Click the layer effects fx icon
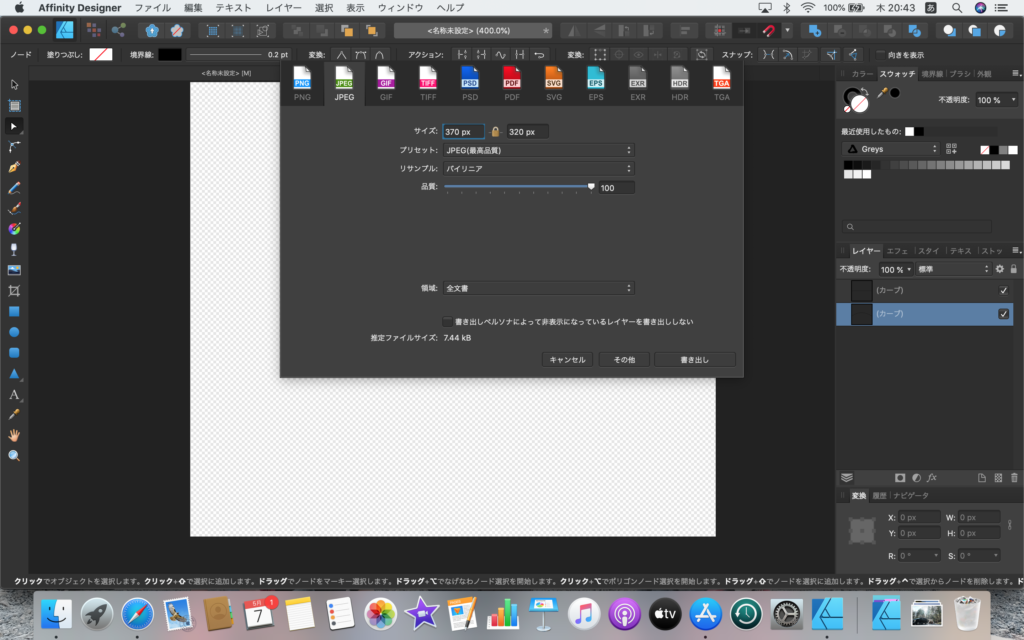Screen dimensions: 1024x640 (932, 478)
